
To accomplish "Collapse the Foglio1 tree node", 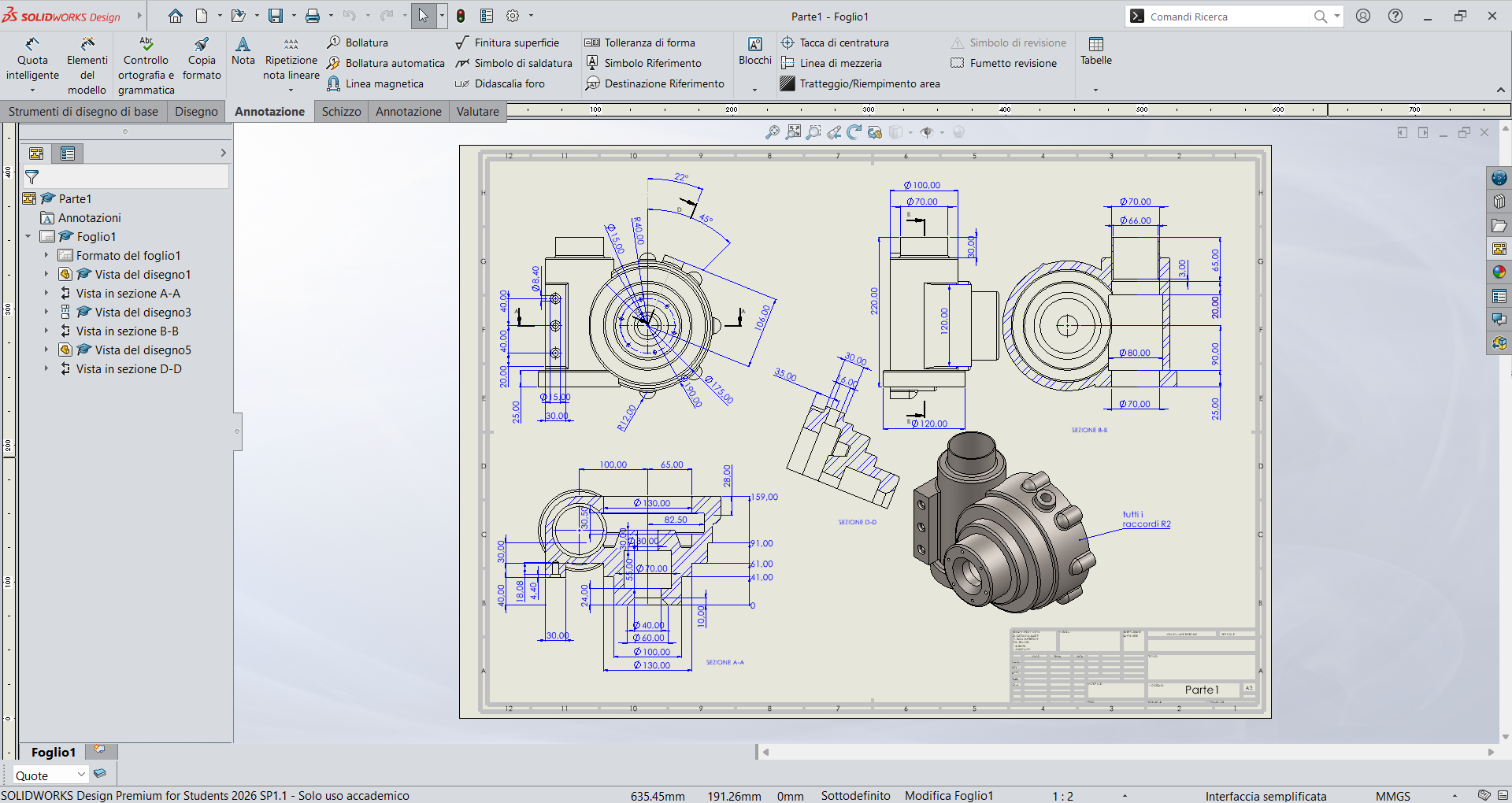I will [x=28, y=236].
